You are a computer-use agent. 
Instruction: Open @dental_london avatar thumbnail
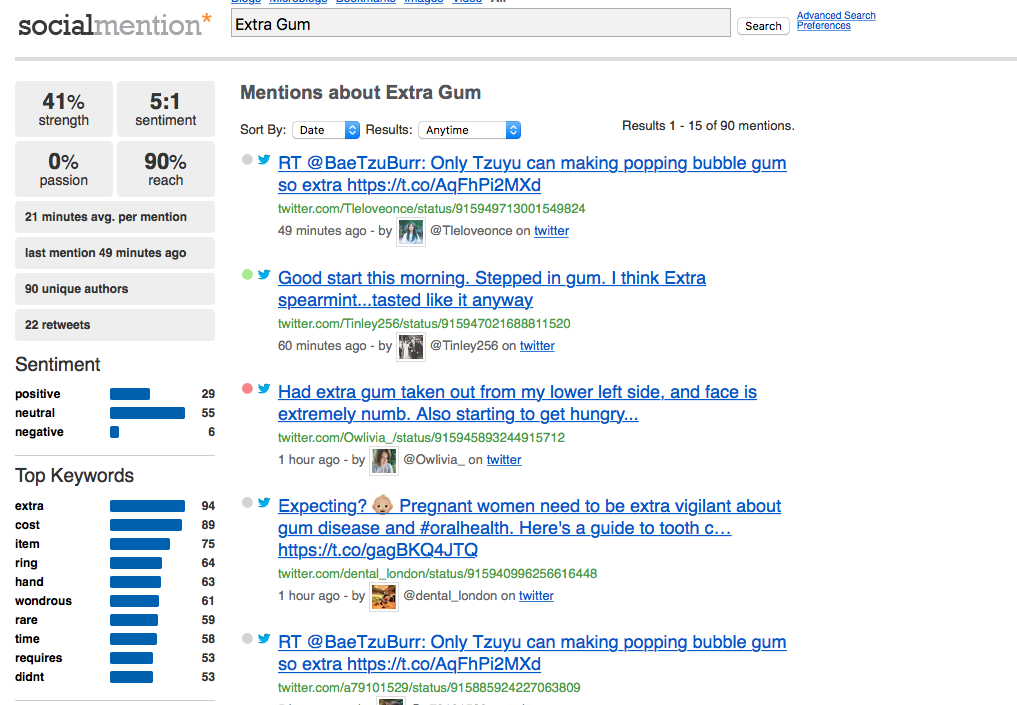pyautogui.click(x=383, y=597)
